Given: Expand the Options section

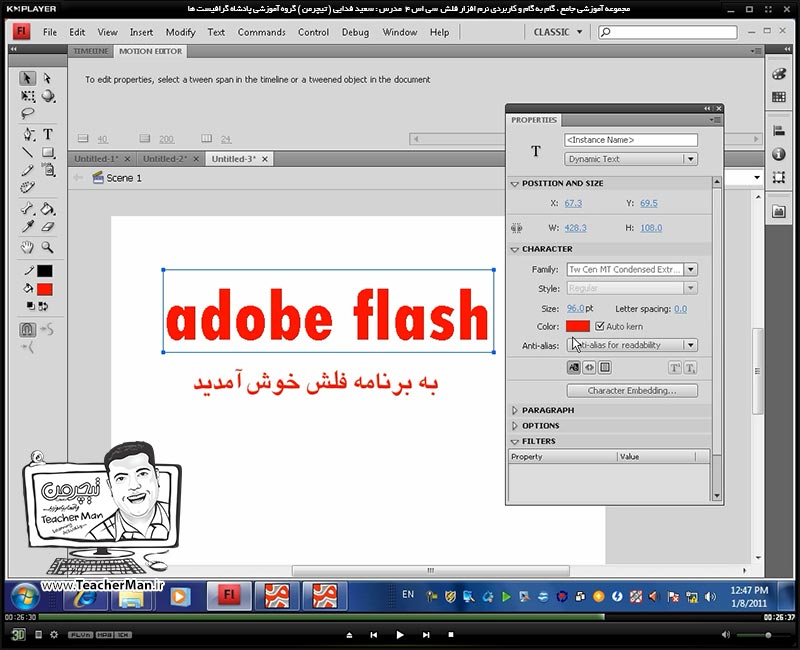Looking at the screenshot, I should pyautogui.click(x=515, y=426).
